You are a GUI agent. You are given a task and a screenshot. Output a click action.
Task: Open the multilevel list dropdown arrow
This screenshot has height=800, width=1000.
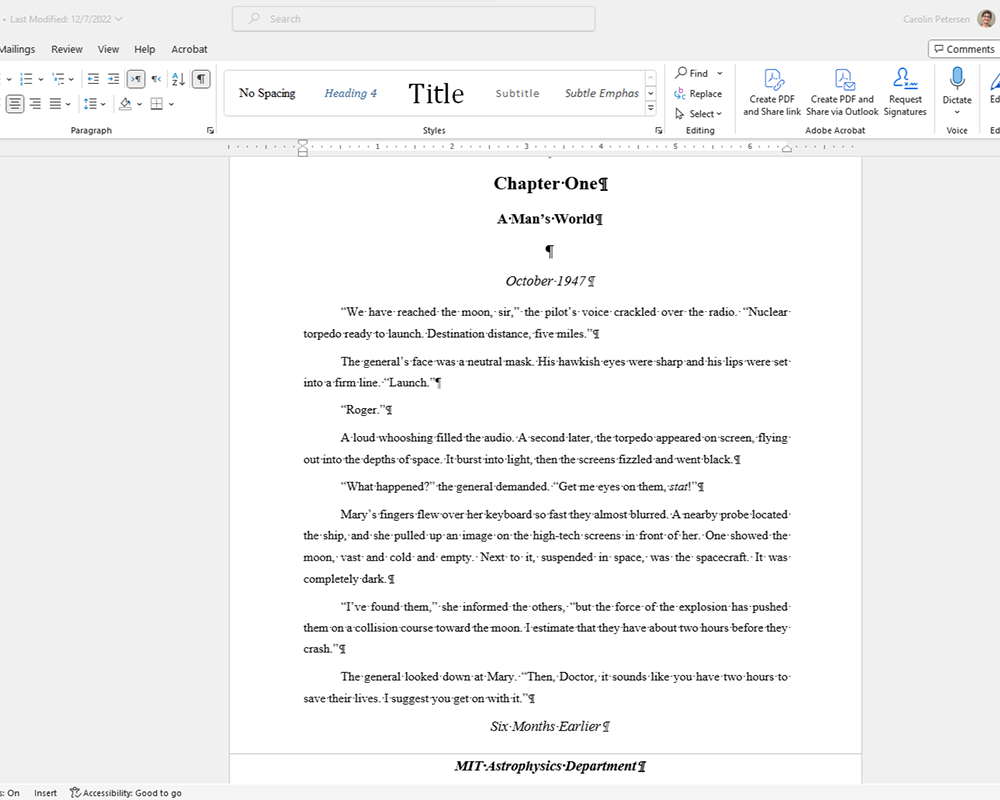(x=71, y=80)
